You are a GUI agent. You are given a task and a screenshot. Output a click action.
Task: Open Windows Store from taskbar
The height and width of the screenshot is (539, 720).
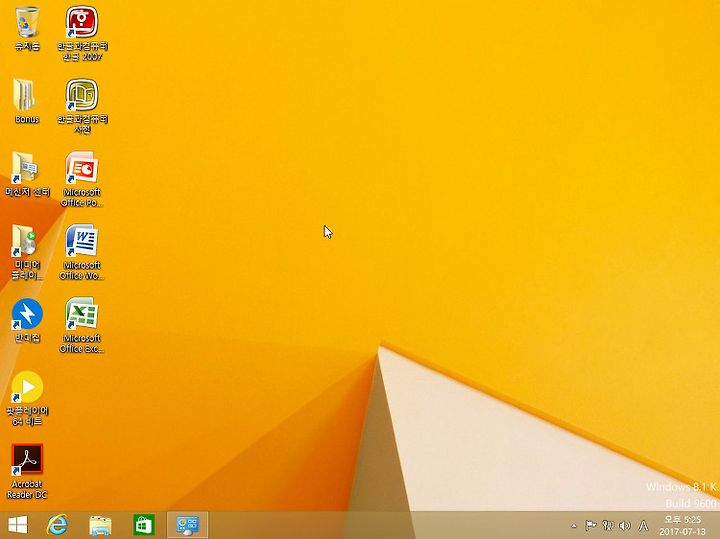click(143, 525)
